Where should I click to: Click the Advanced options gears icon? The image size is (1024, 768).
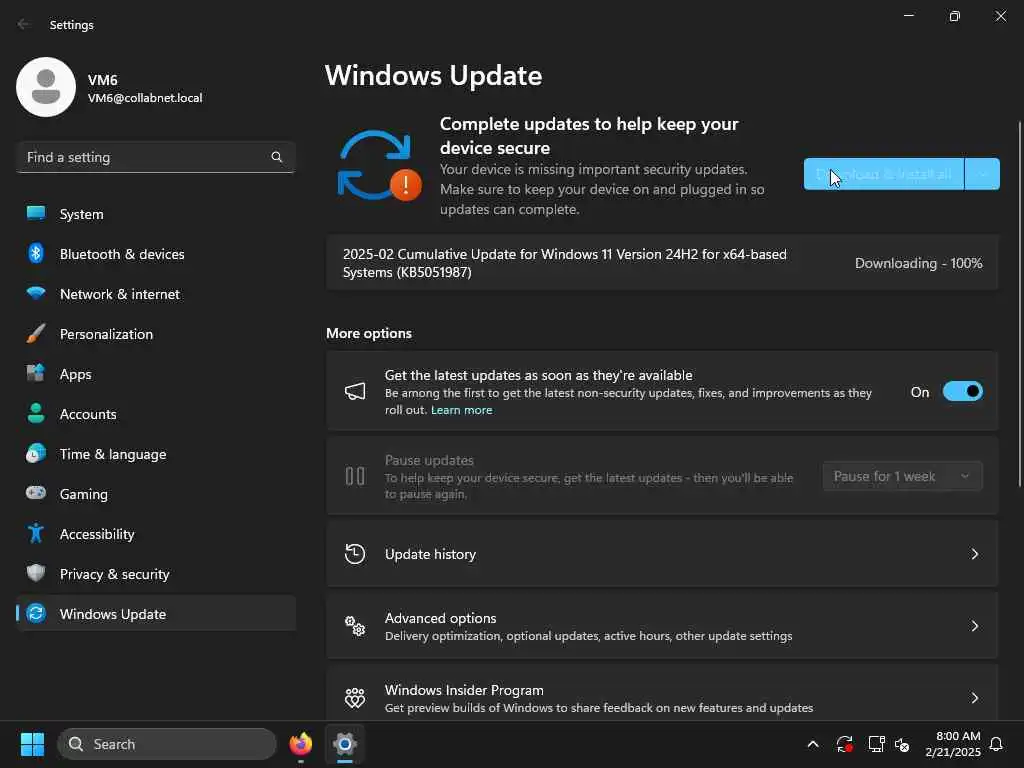(x=355, y=626)
